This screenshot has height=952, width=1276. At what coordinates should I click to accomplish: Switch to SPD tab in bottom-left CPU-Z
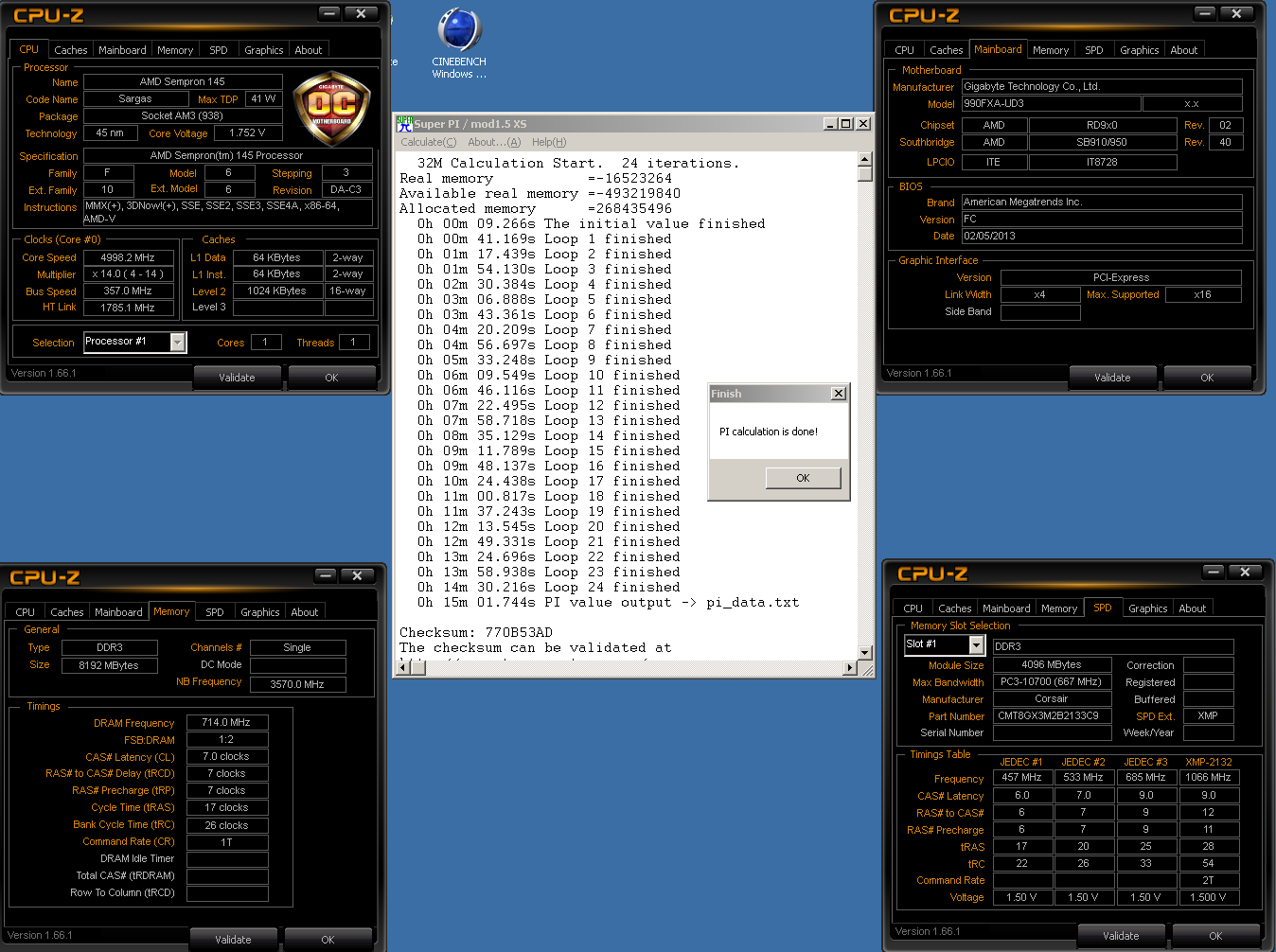(215, 612)
